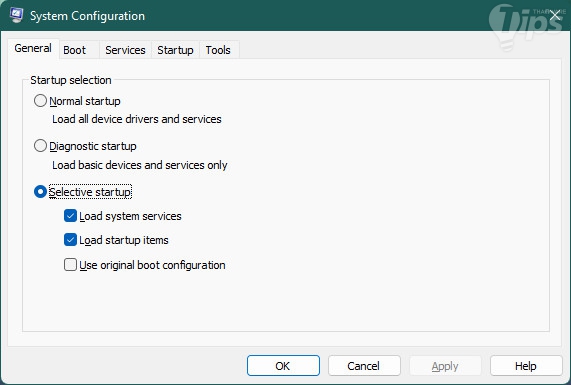Go to the Services tab
Viewport: 571px width, 385px height.
tap(125, 50)
